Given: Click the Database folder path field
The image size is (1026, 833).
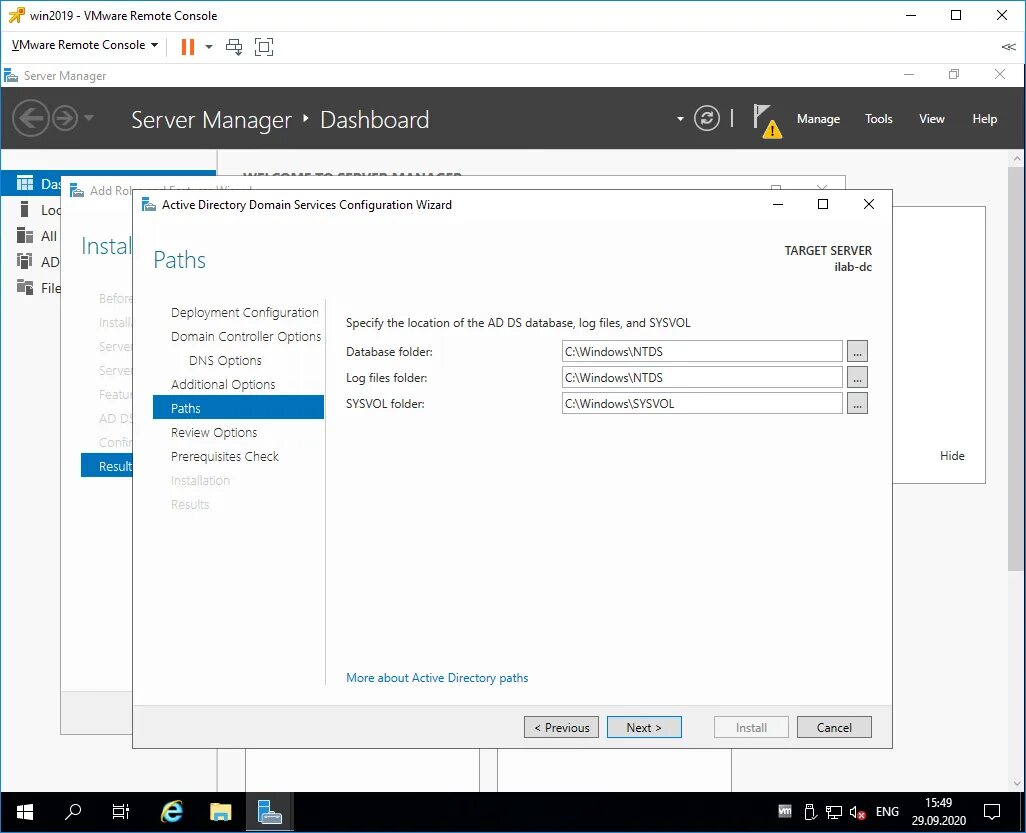Looking at the screenshot, I should pyautogui.click(x=701, y=351).
